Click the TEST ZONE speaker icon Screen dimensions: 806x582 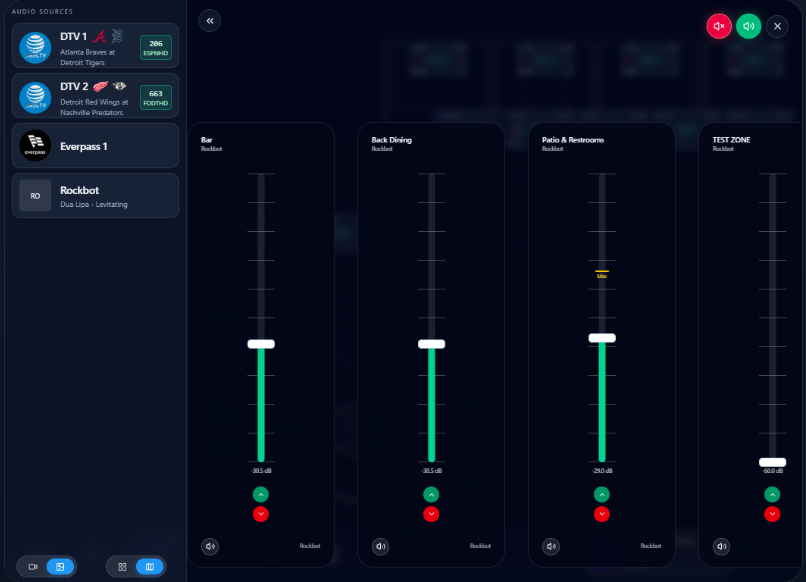tap(721, 546)
